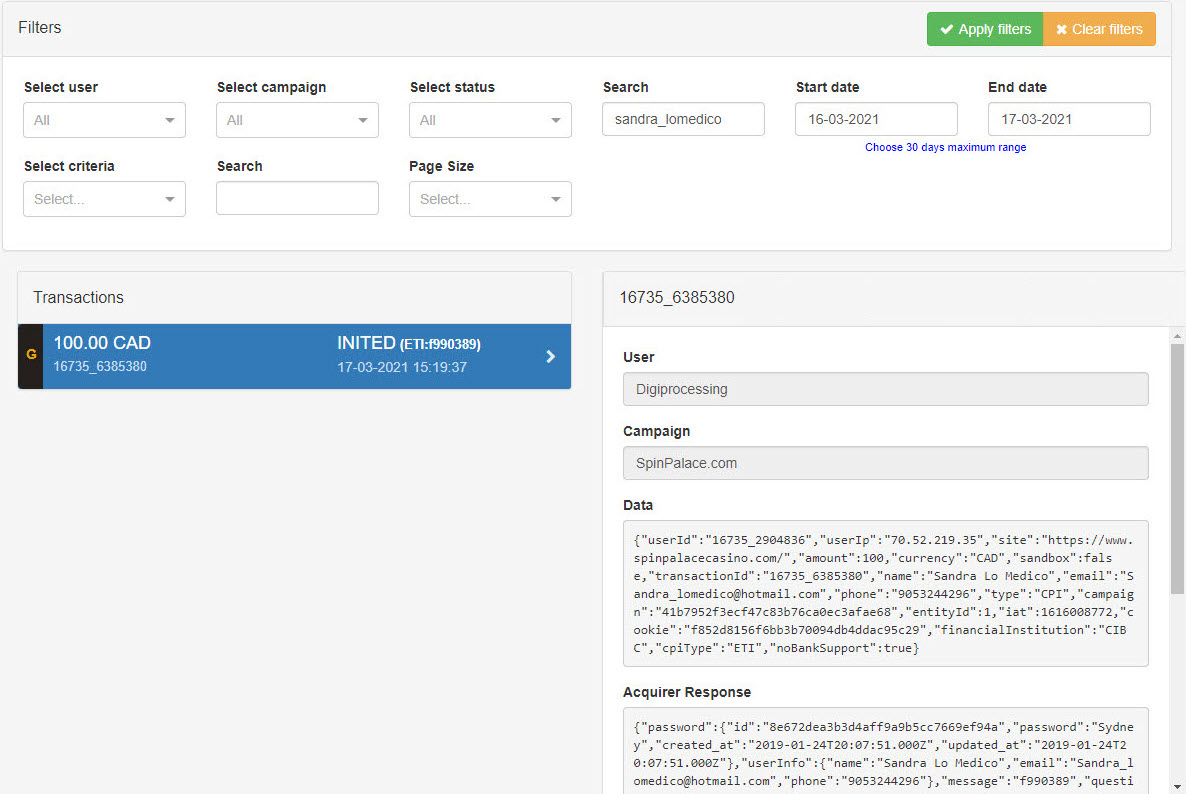Click the (ETI:f990389) reference text
1186x794 pixels.
point(440,345)
